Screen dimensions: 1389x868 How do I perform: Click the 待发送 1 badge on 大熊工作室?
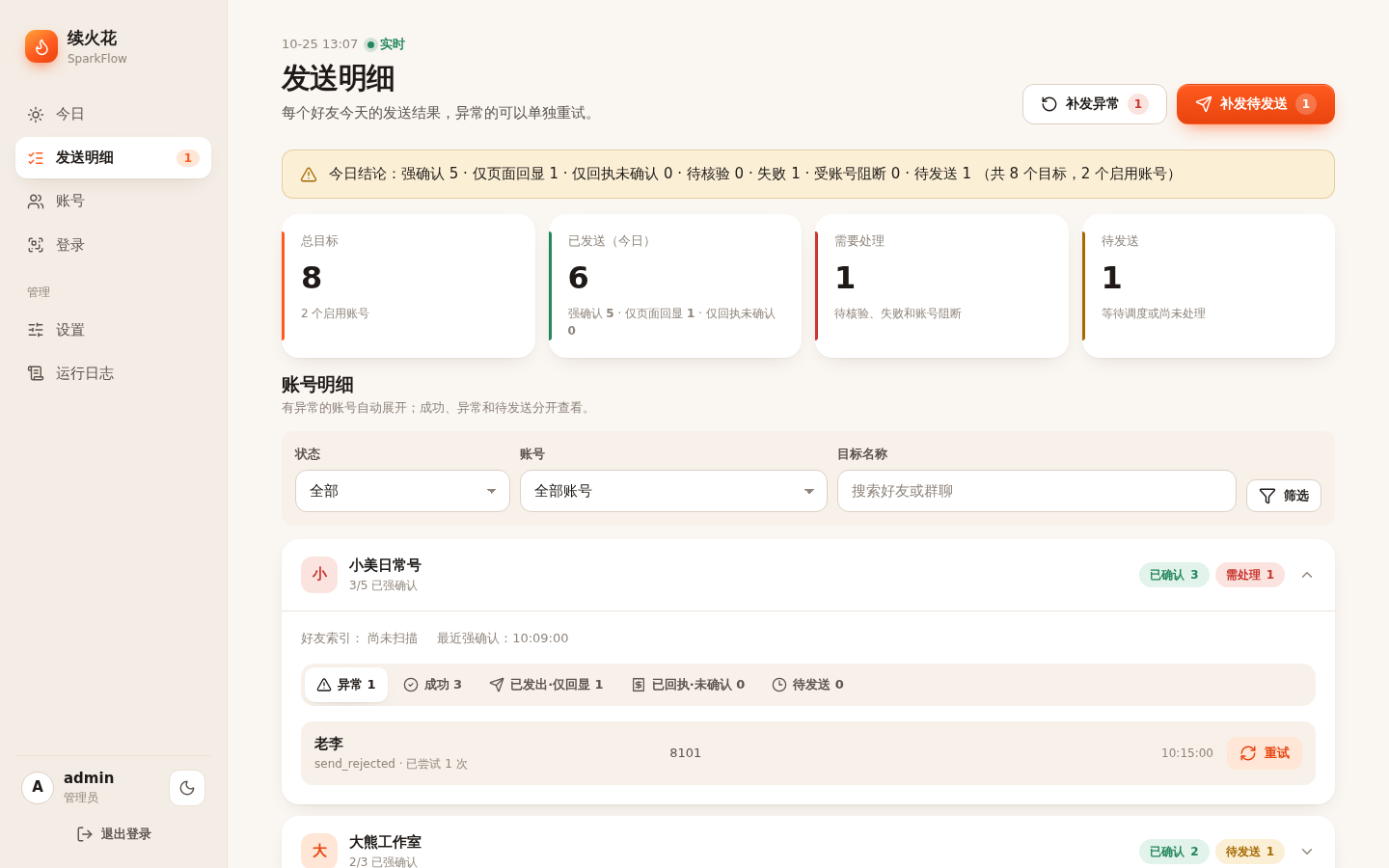[x=1250, y=852]
